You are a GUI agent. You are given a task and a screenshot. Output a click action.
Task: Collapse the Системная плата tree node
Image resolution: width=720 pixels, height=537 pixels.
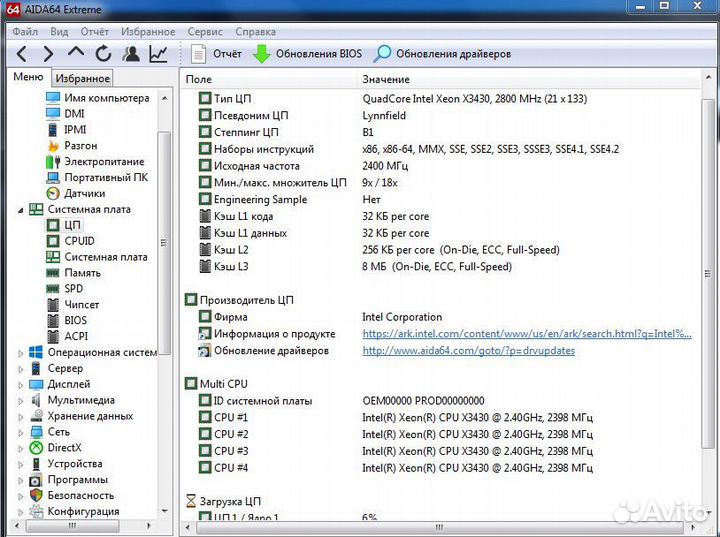click(20, 210)
